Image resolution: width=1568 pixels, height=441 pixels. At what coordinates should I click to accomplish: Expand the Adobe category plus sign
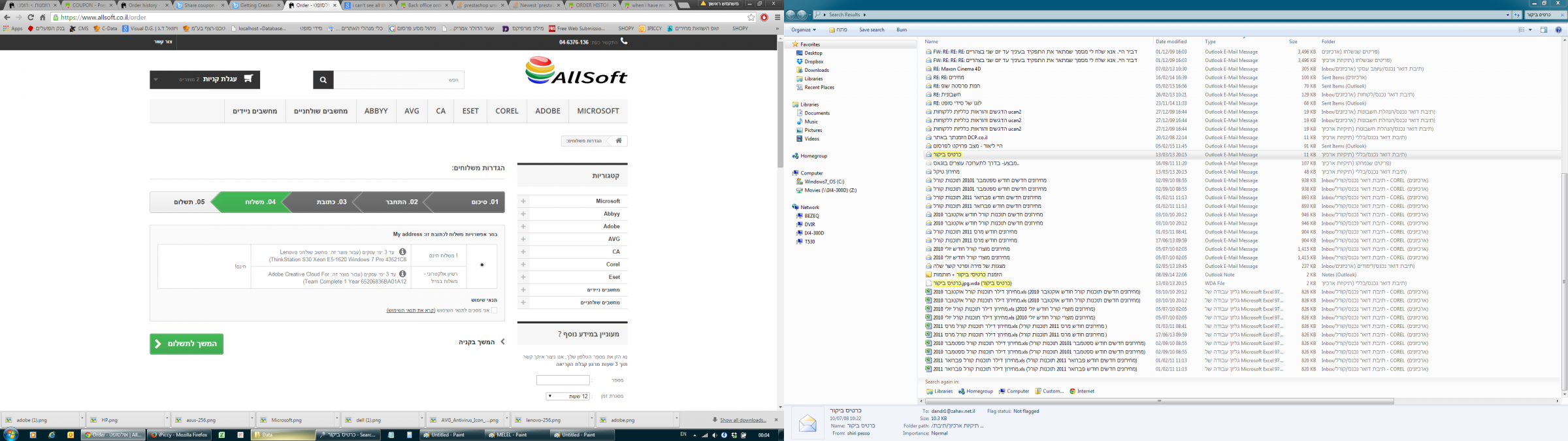(x=523, y=227)
